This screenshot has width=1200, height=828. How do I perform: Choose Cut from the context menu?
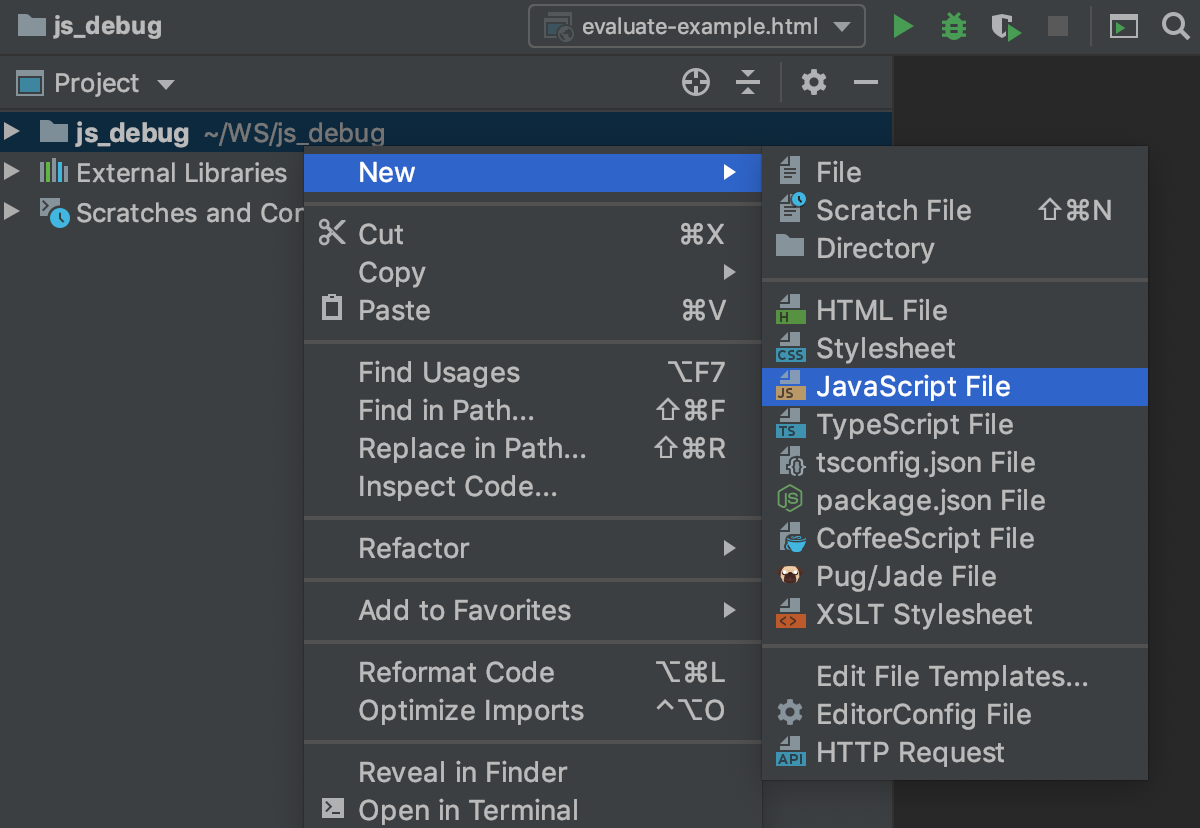coord(533,235)
